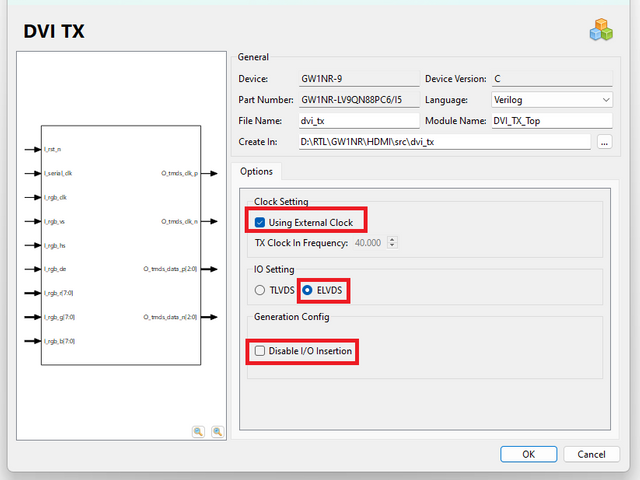Click the I_rgb_clk port in the block diagram
Viewport: 640px width, 480px height.
pyautogui.click(x=55, y=197)
